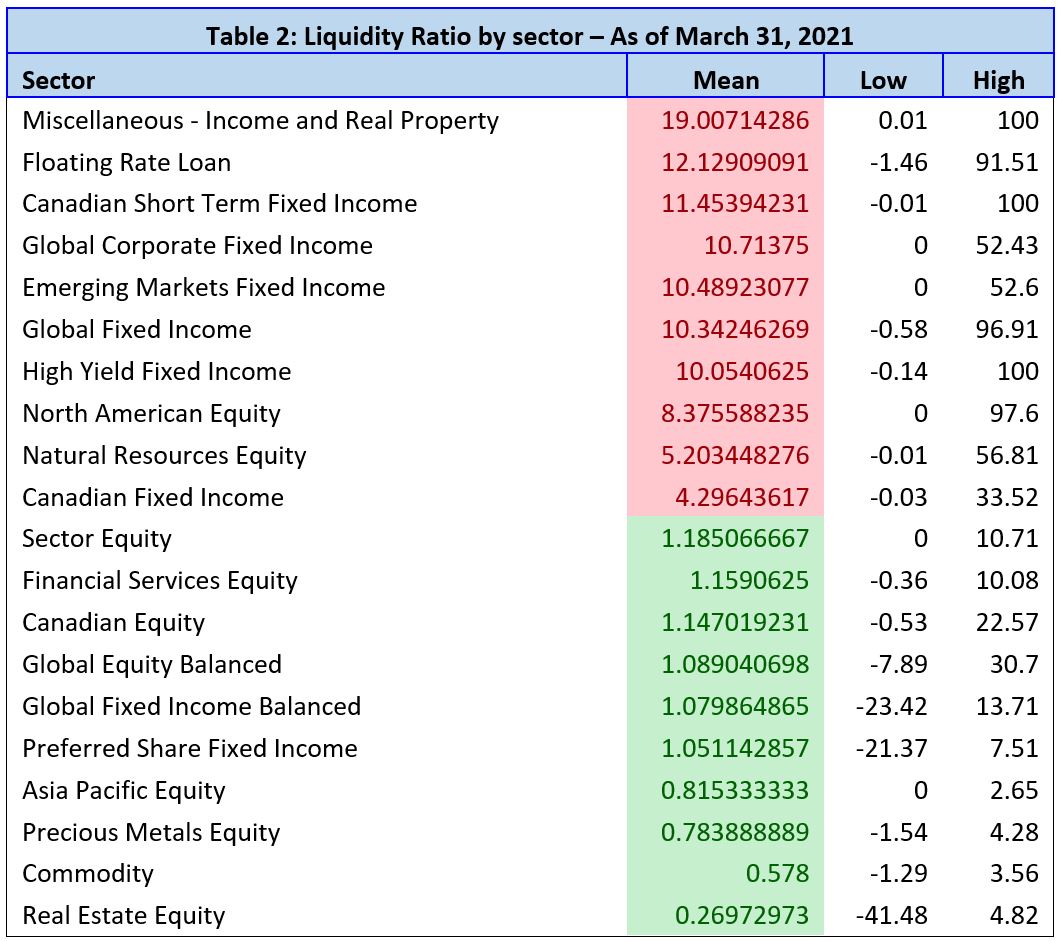Select the 'Global Corporate Fixed Income' row label

[x=197, y=246]
